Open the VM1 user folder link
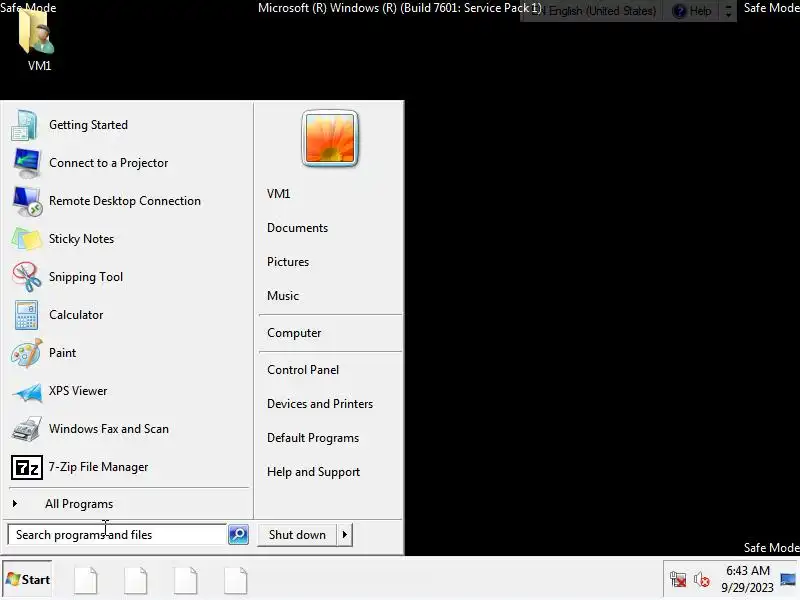 pos(279,194)
